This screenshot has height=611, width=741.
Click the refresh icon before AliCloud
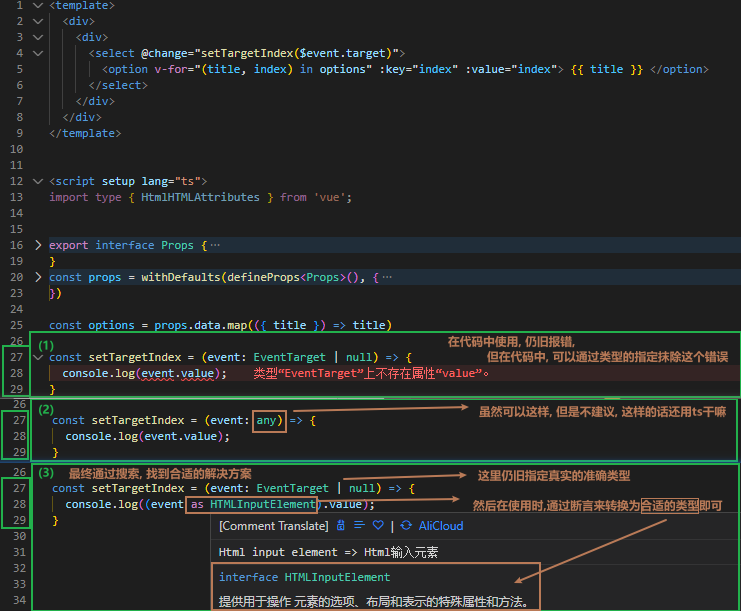[x=406, y=525]
